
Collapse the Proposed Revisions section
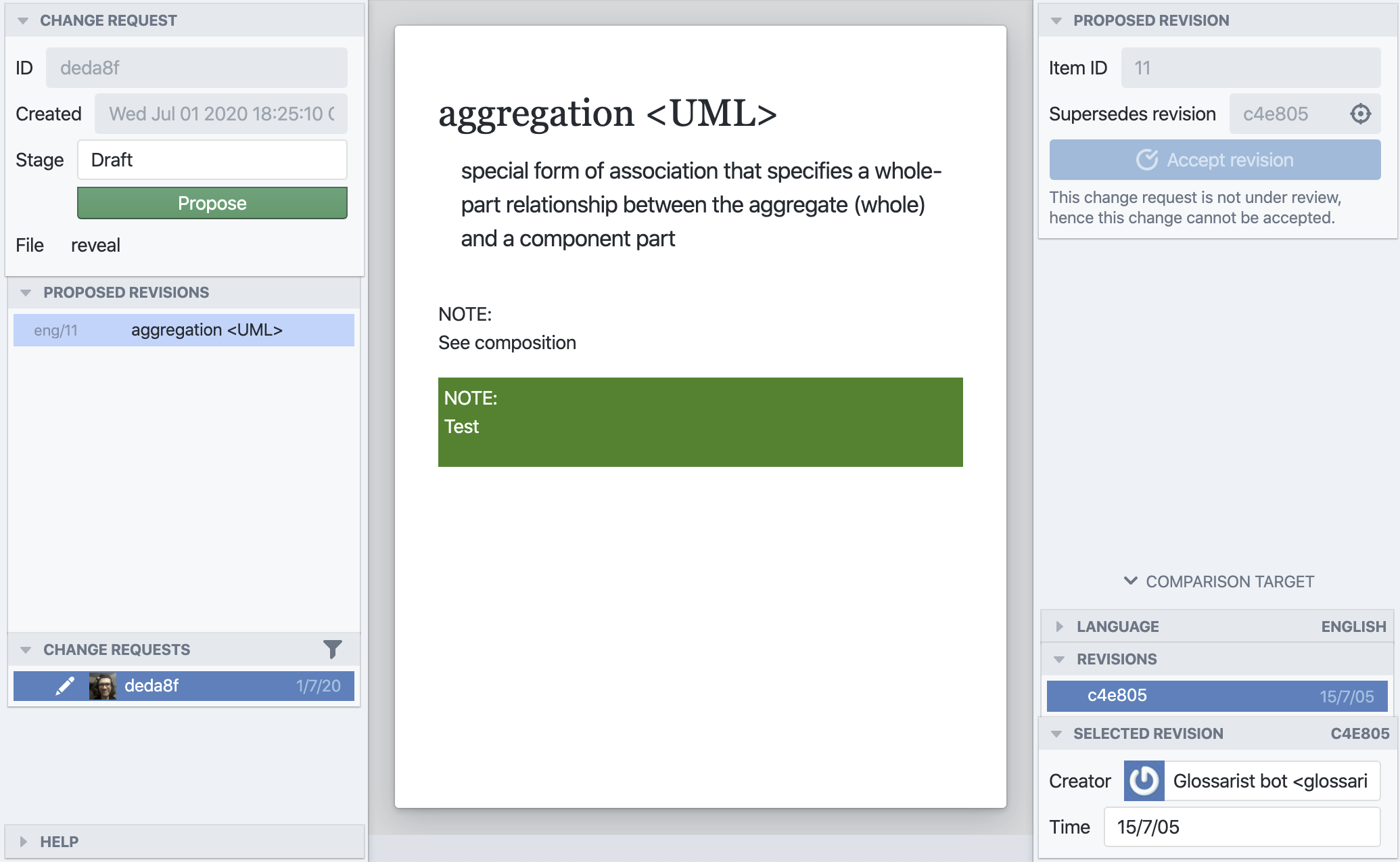[26, 293]
